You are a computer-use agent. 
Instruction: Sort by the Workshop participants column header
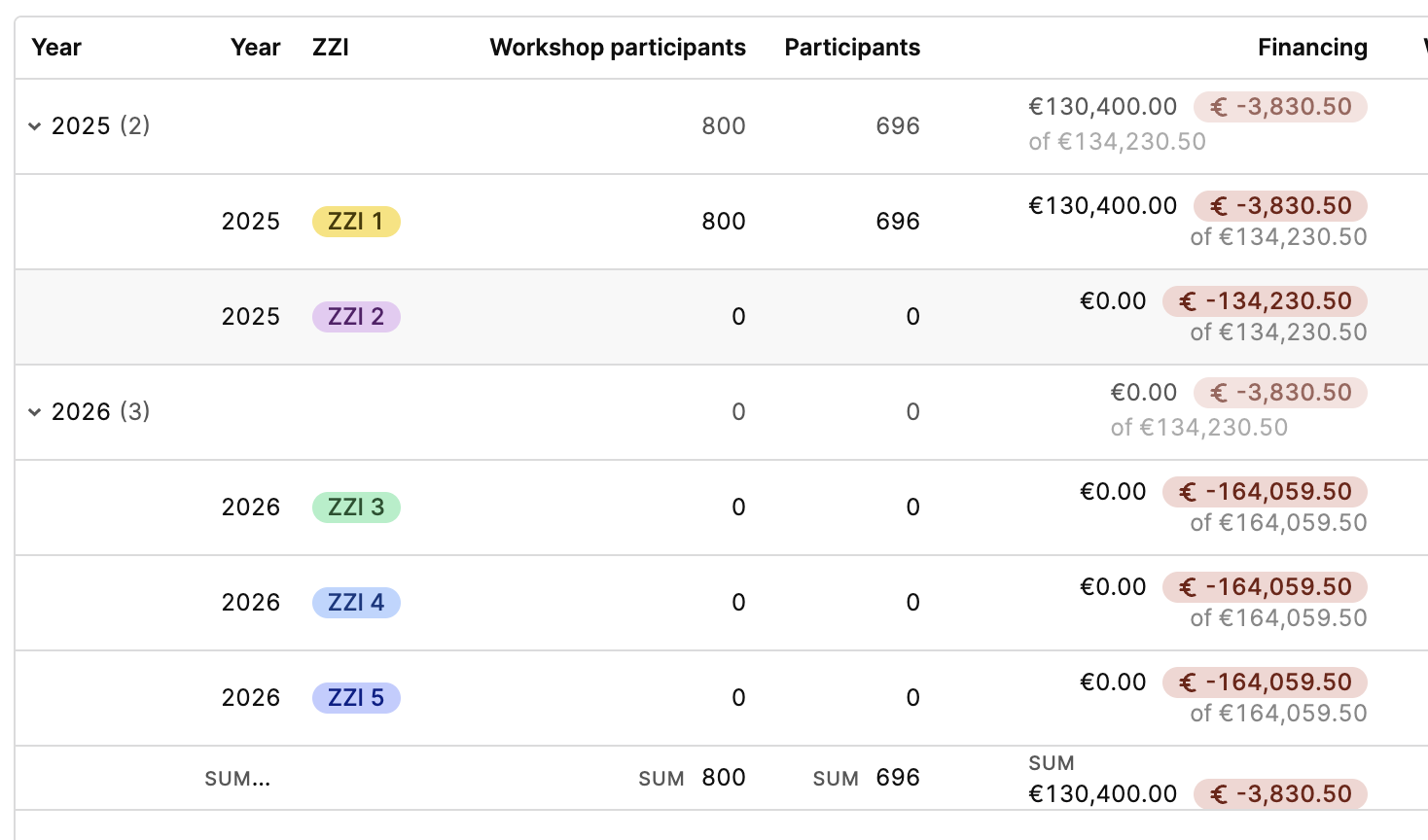coord(618,48)
